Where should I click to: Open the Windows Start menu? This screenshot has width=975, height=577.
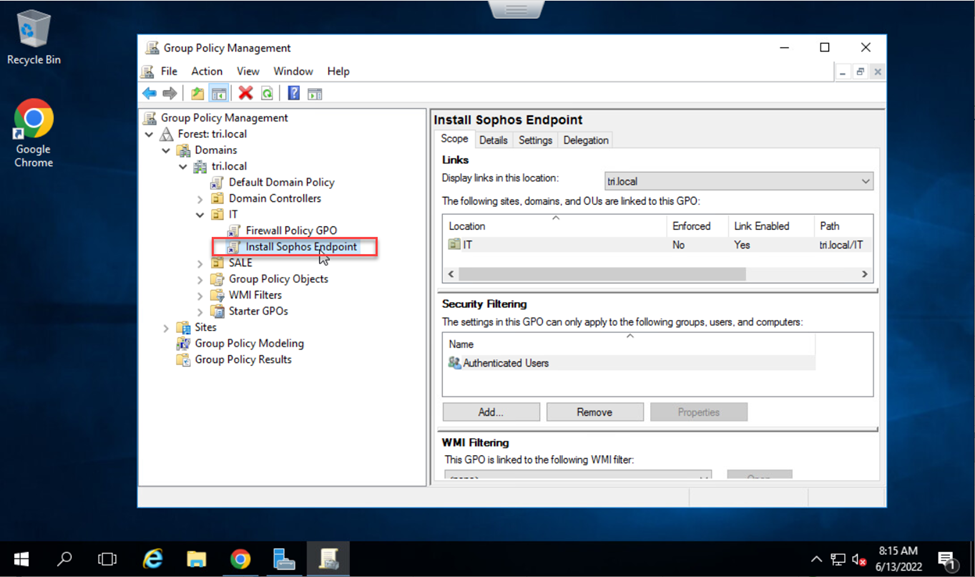pyautogui.click(x=21, y=560)
